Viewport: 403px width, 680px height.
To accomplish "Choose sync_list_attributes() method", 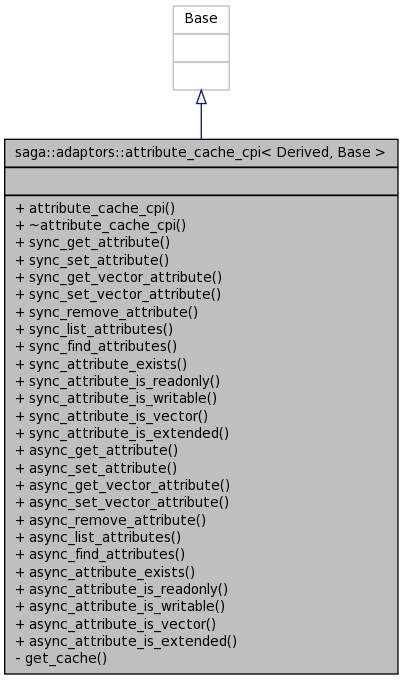I will coord(94,330).
